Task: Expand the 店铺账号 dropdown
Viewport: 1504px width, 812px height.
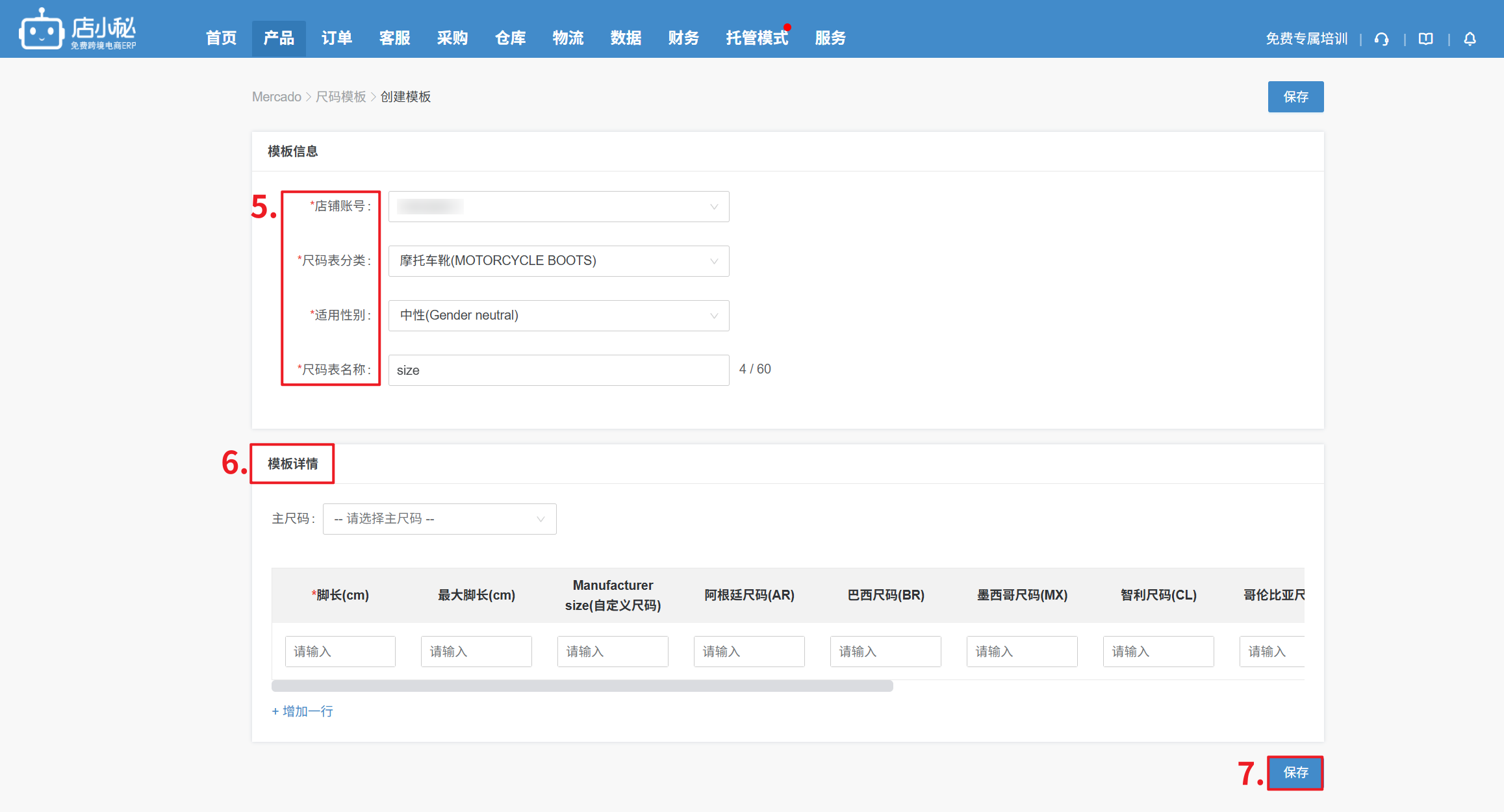Action: 558,207
